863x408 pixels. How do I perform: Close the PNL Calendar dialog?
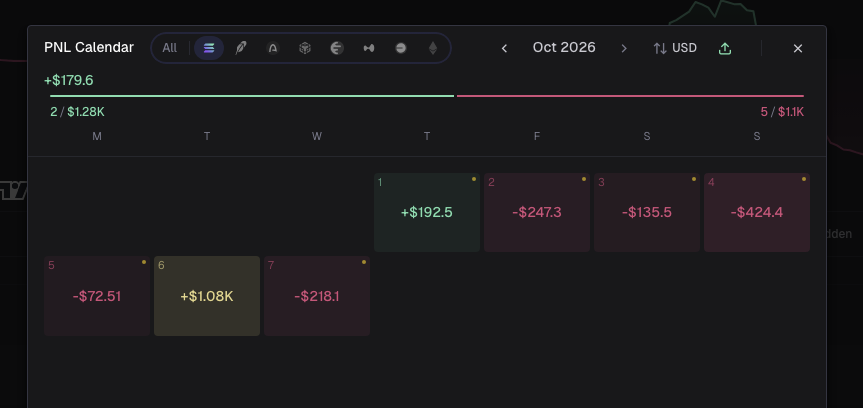(798, 48)
